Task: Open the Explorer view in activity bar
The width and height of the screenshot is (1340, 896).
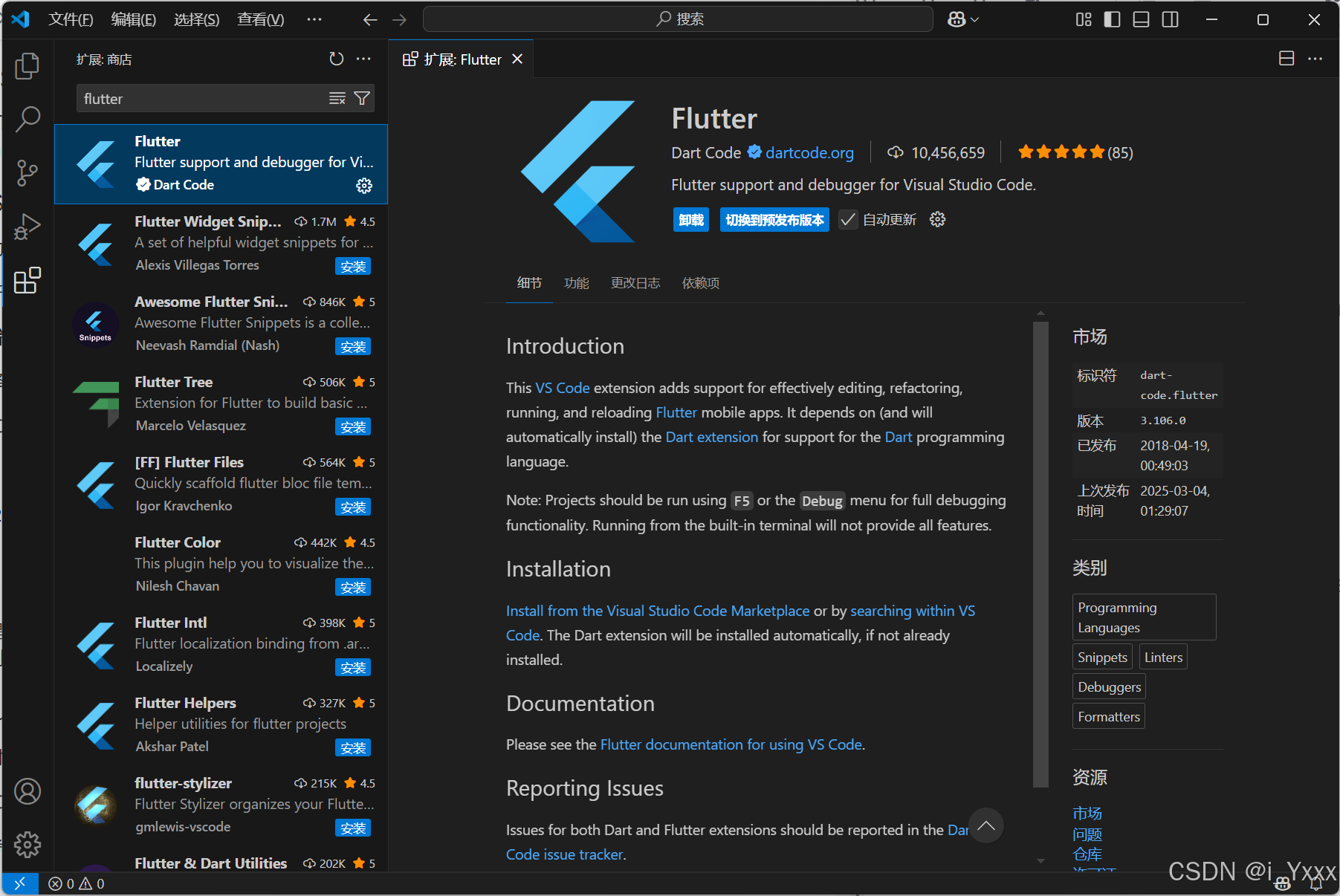Action: tap(27, 65)
